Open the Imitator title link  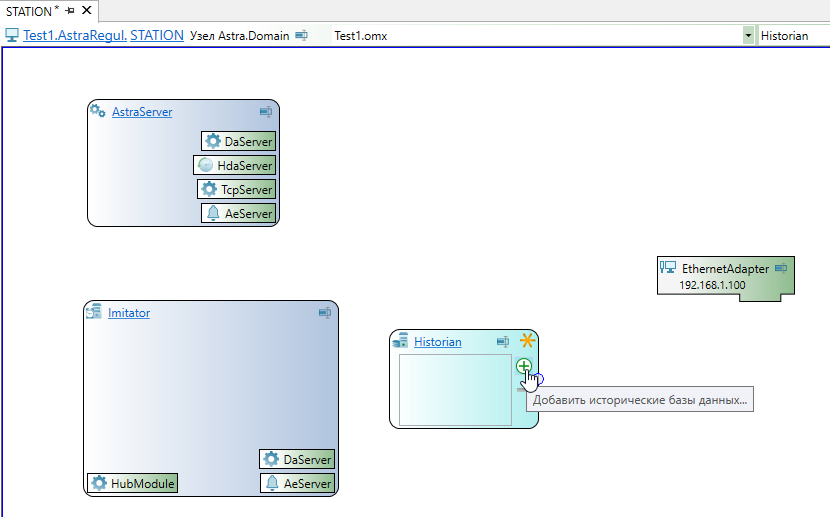(x=129, y=313)
